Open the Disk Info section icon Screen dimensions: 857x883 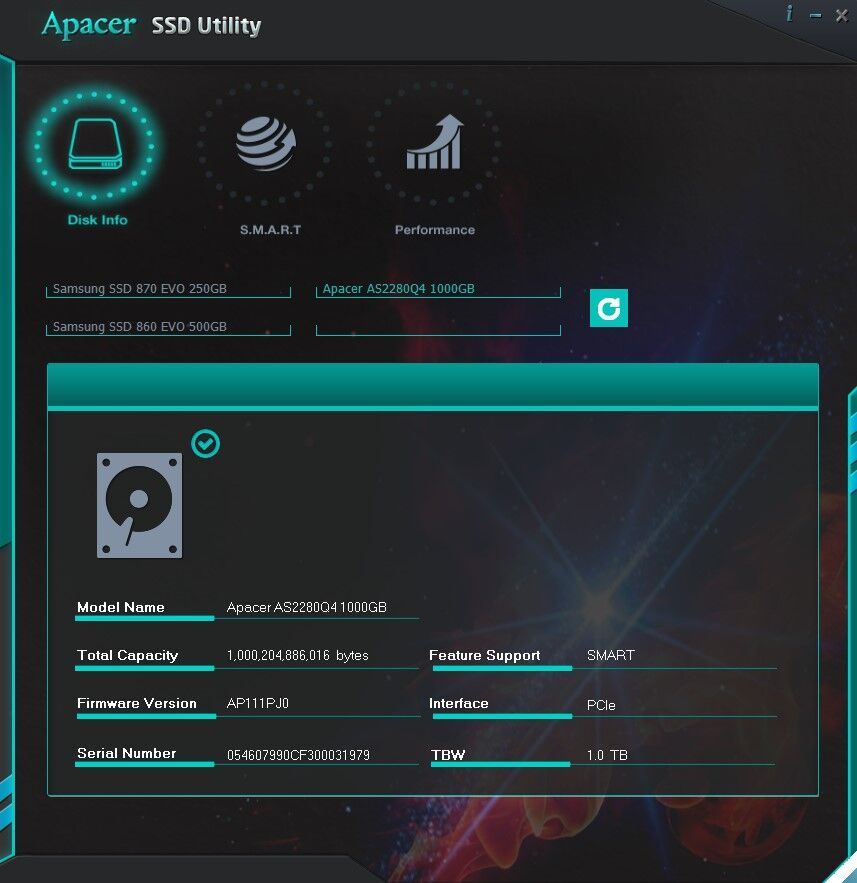click(x=95, y=145)
